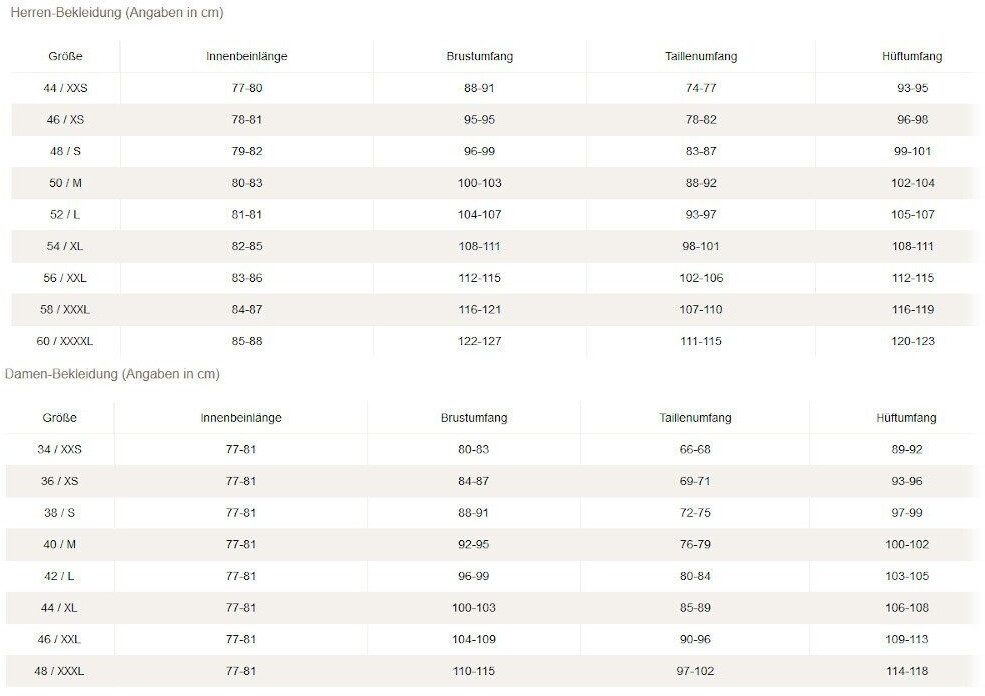Click waist value 93-97 in men's table
The height and width of the screenshot is (696, 985).
click(700, 215)
